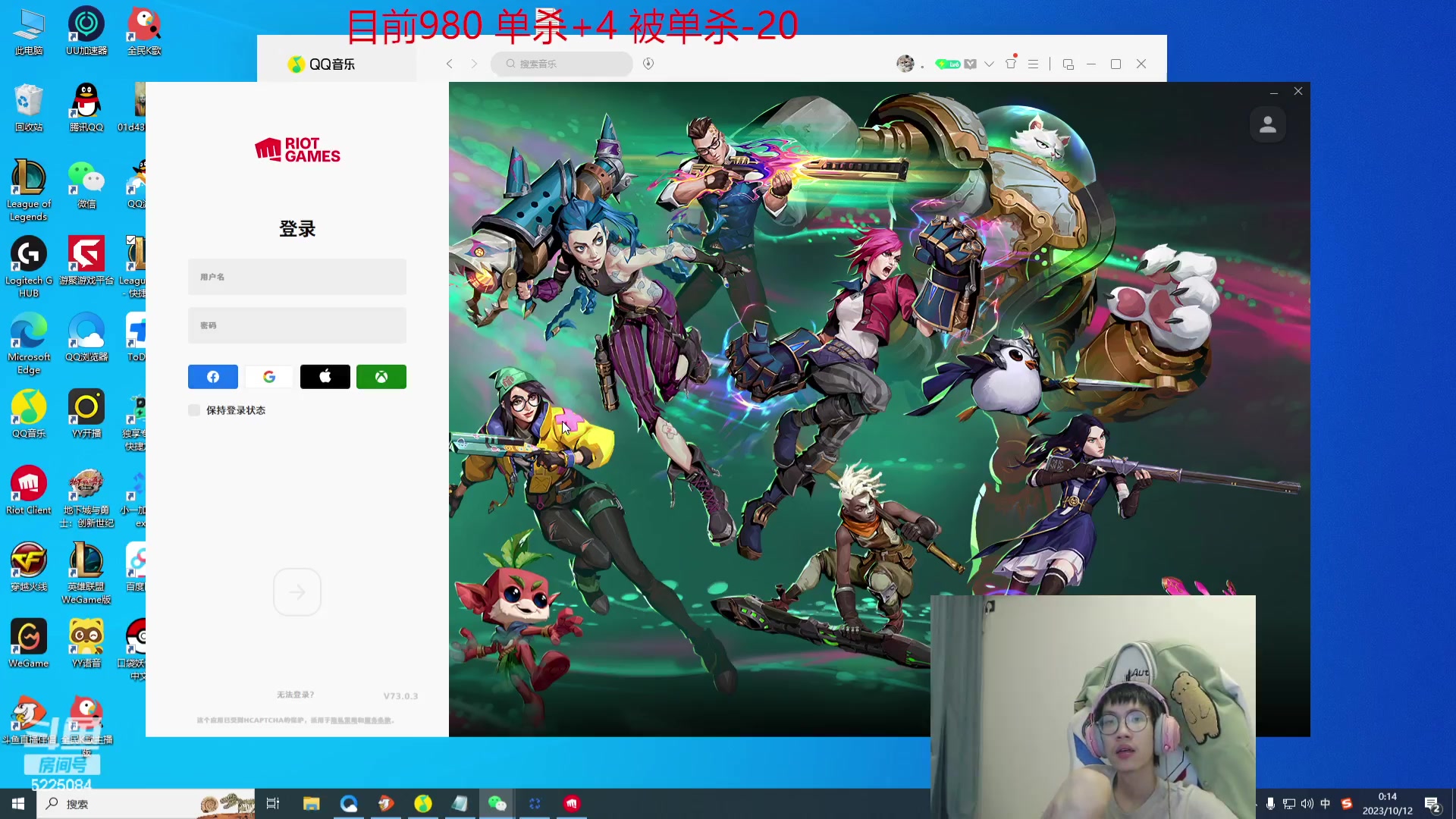Open the QQ音乐 desktop shortcut
1456x819 pixels.
pos(29,415)
